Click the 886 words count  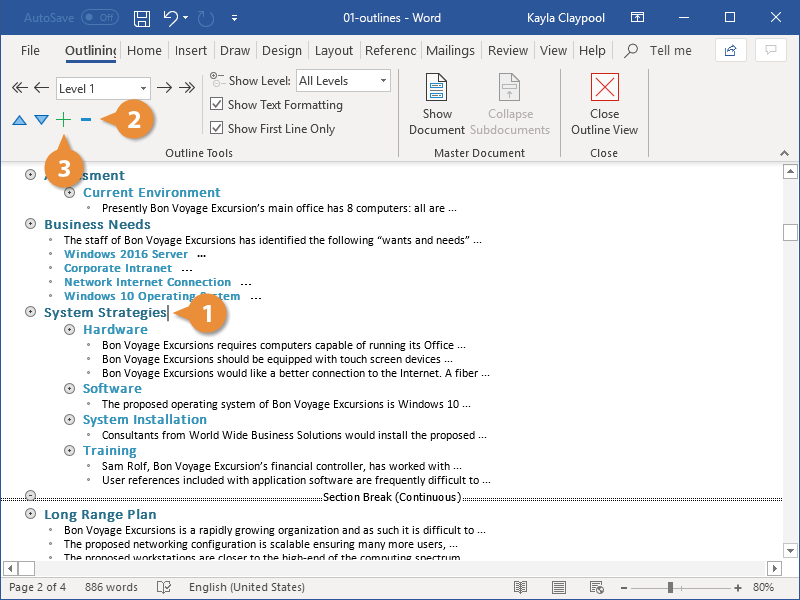111,587
